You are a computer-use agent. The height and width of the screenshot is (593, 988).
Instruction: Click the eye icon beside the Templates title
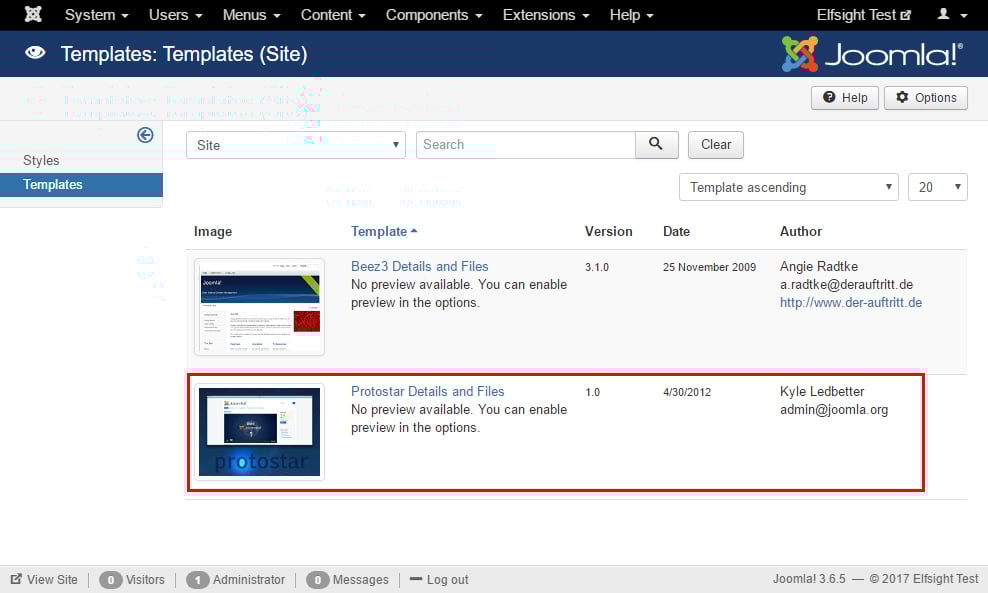(x=35, y=53)
